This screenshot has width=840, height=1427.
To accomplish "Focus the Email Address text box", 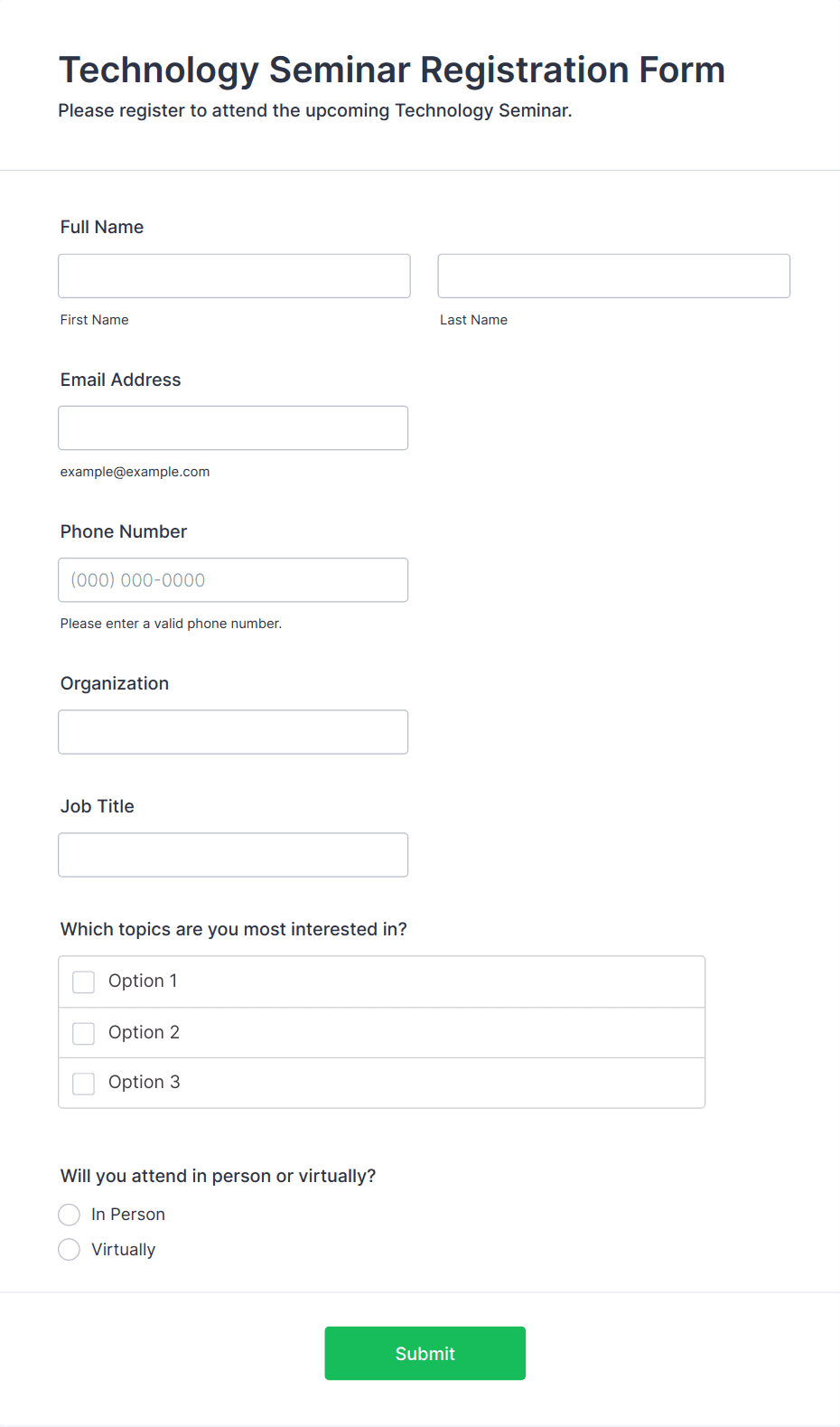I will coord(233,427).
